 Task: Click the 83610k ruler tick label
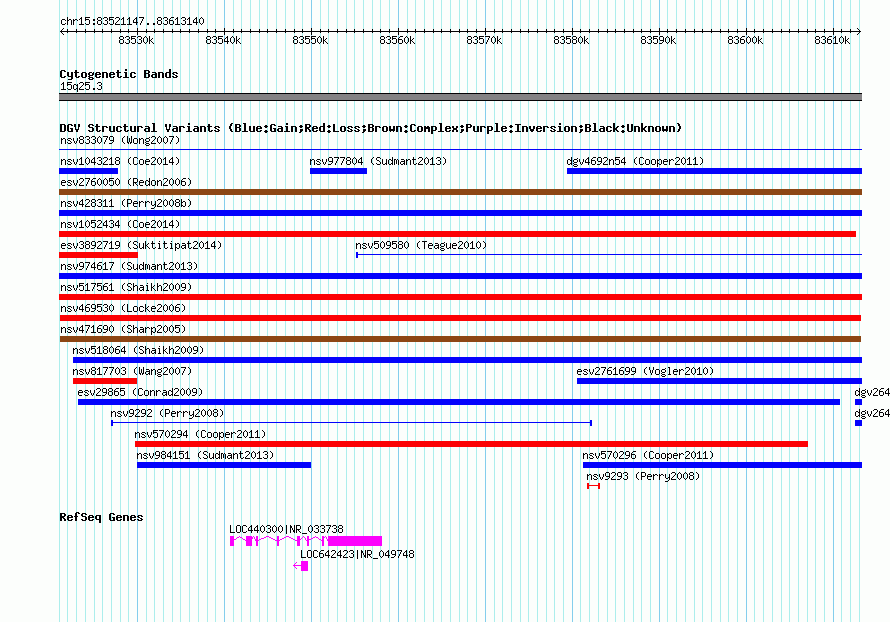click(x=832, y=40)
